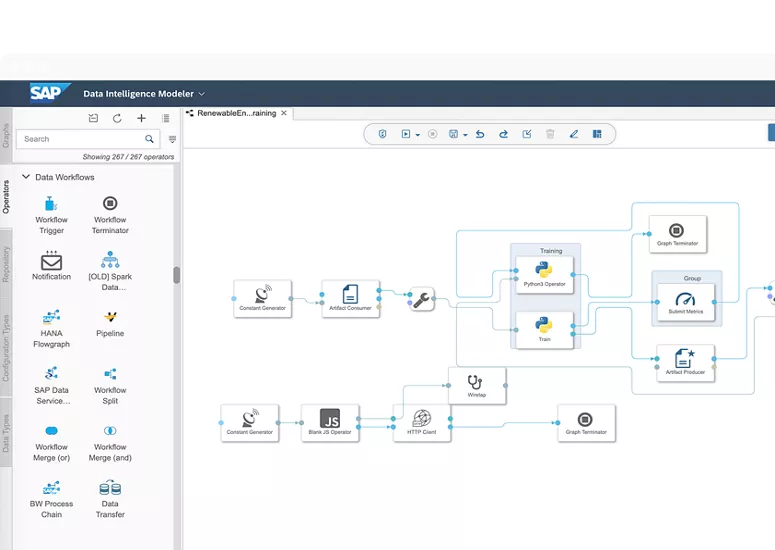Refresh the operators list
The width and height of the screenshot is (775, 550).
click(117, 118)
